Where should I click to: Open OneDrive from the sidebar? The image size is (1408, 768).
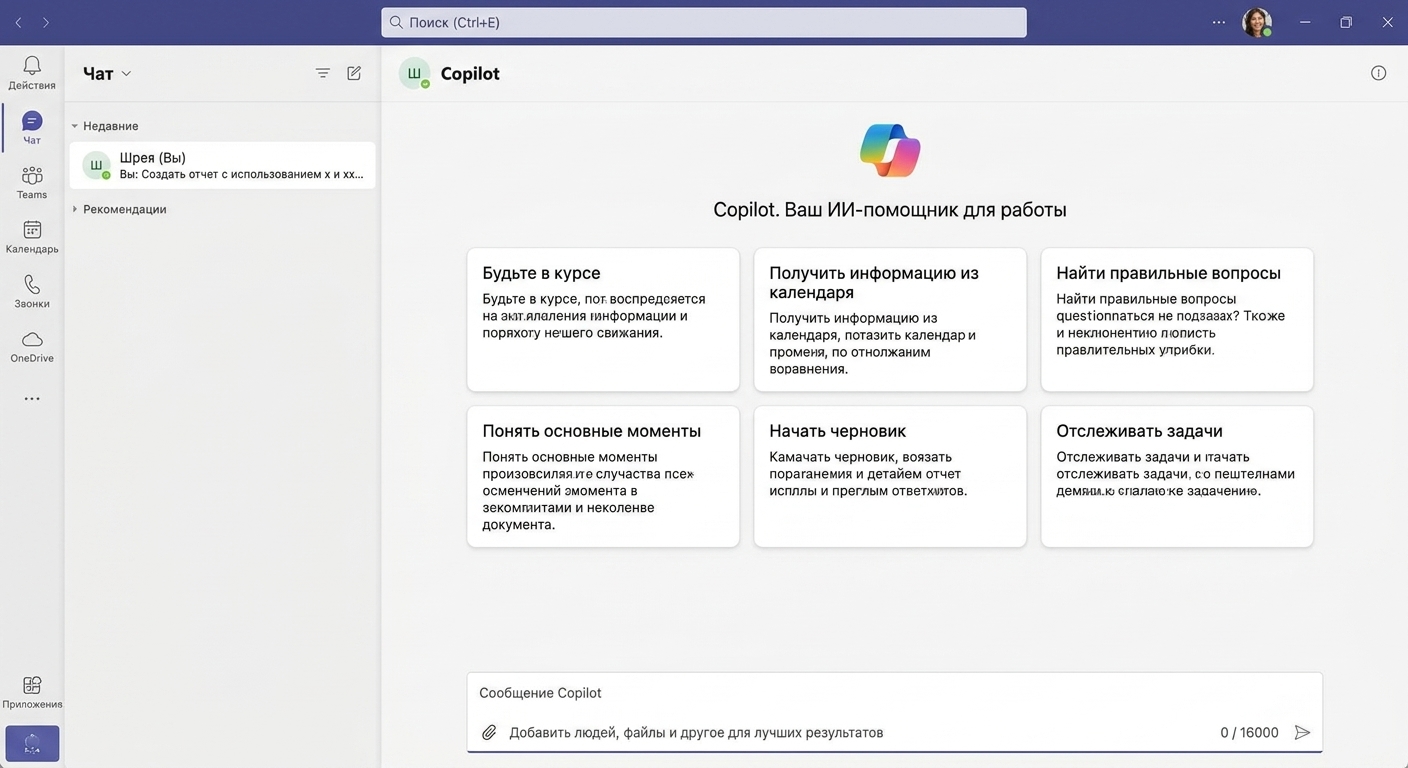click(32, 346)
